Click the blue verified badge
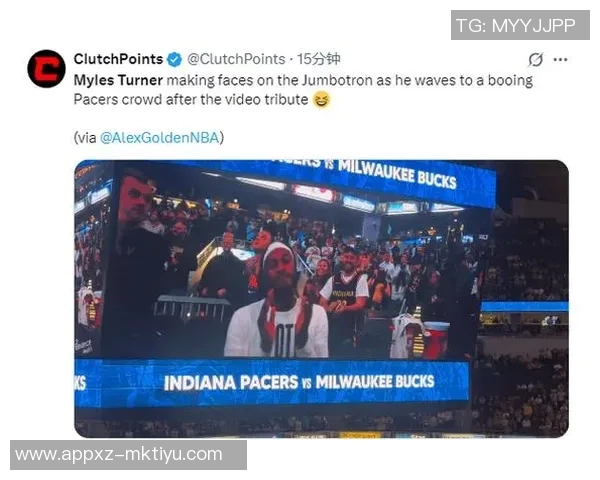 [174, 59]
